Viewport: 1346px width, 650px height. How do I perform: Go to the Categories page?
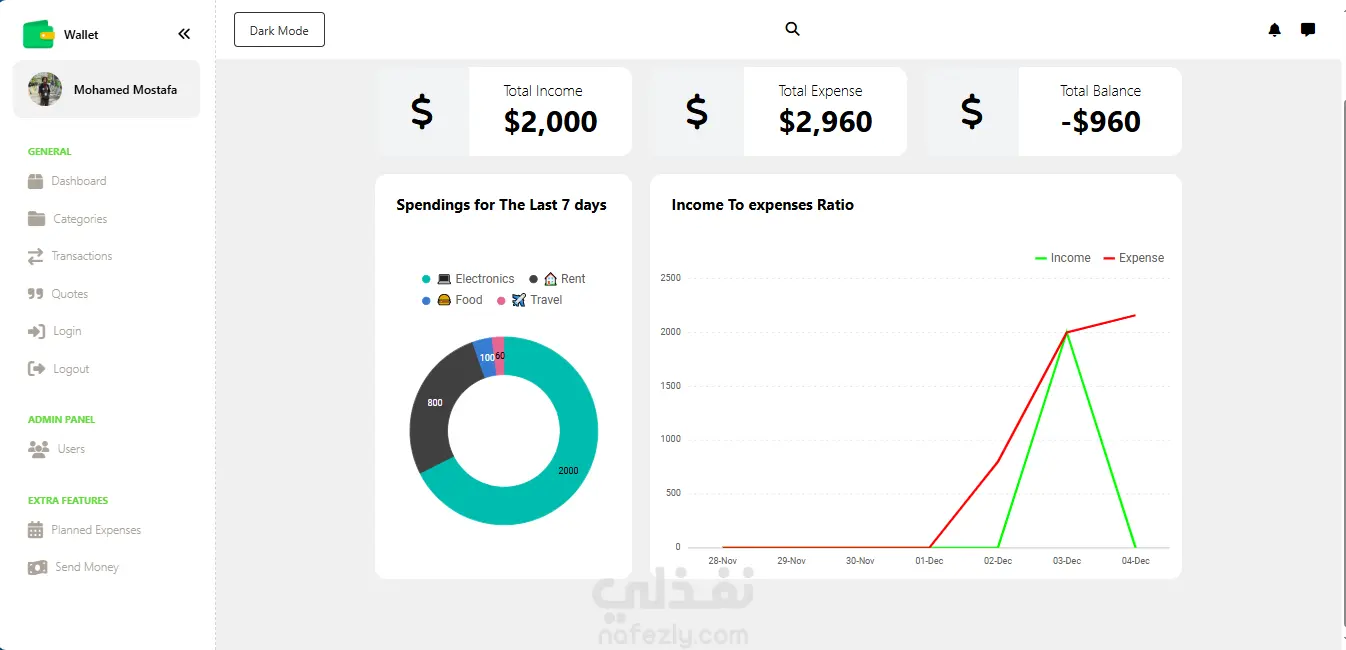click(x=79, y=219)
